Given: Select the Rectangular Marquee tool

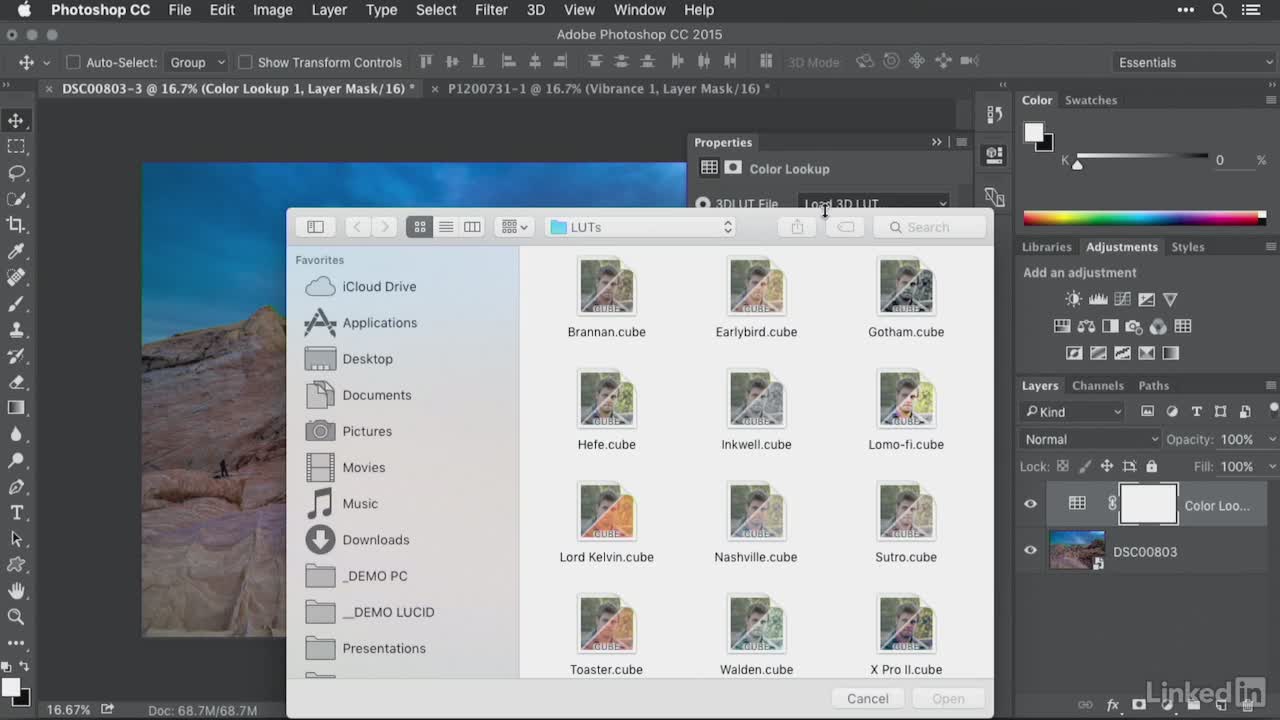Looking at the screenshot, I should point(16,147).
